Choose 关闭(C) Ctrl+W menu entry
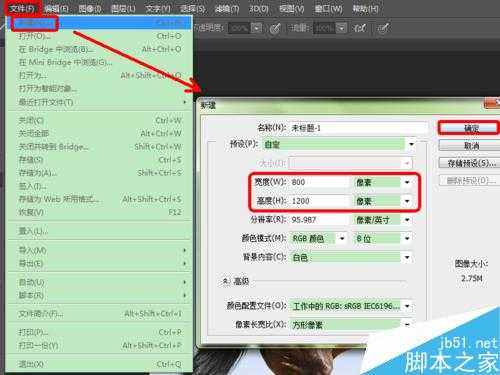The height and width of the screenshot is (375, 500). (99, 120)
